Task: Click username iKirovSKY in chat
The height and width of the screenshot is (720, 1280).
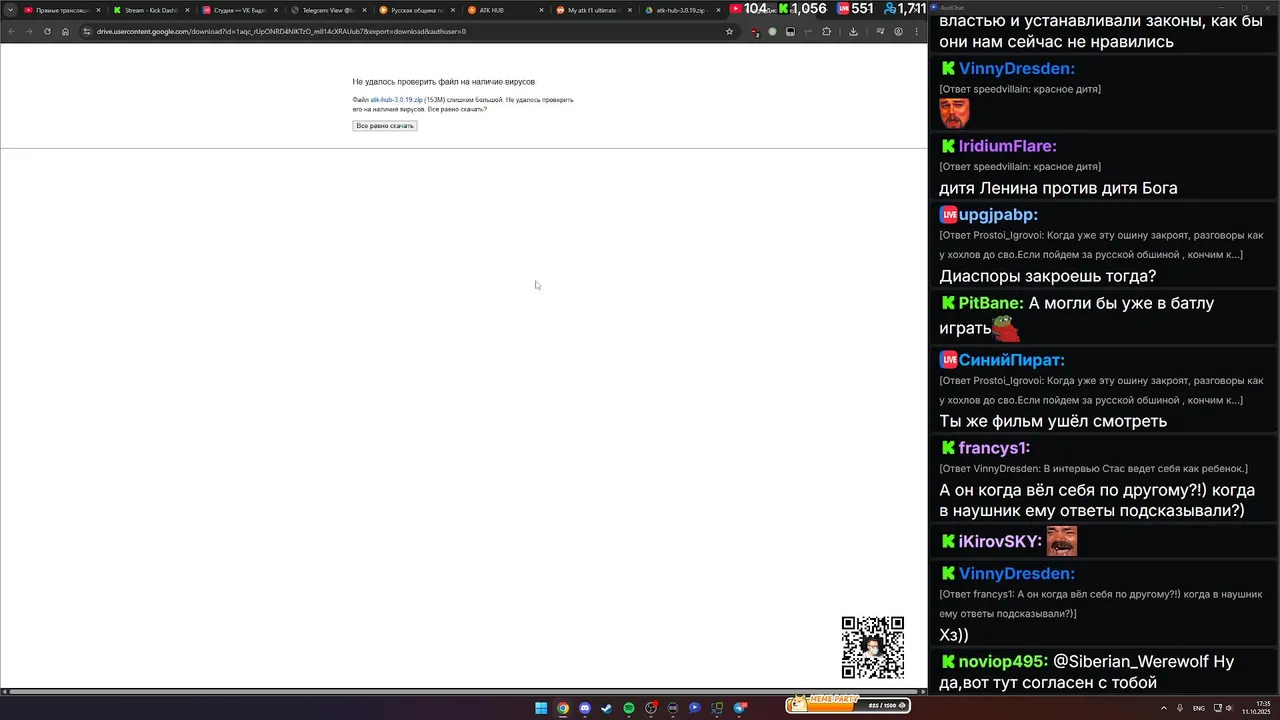Action: pos(1000,542)
